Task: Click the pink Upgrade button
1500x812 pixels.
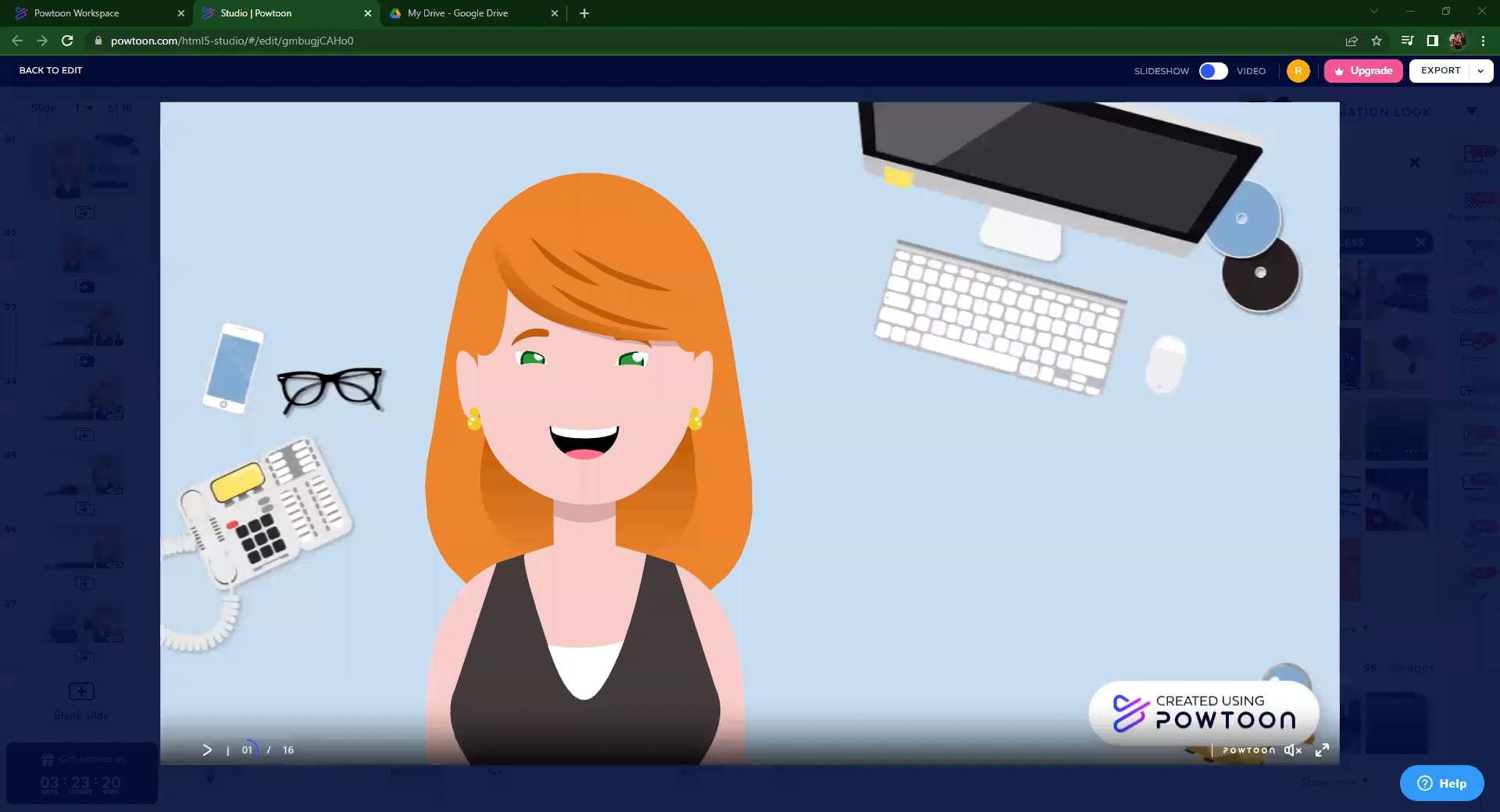Action: pyautogui.click(x=1363, y=71)
